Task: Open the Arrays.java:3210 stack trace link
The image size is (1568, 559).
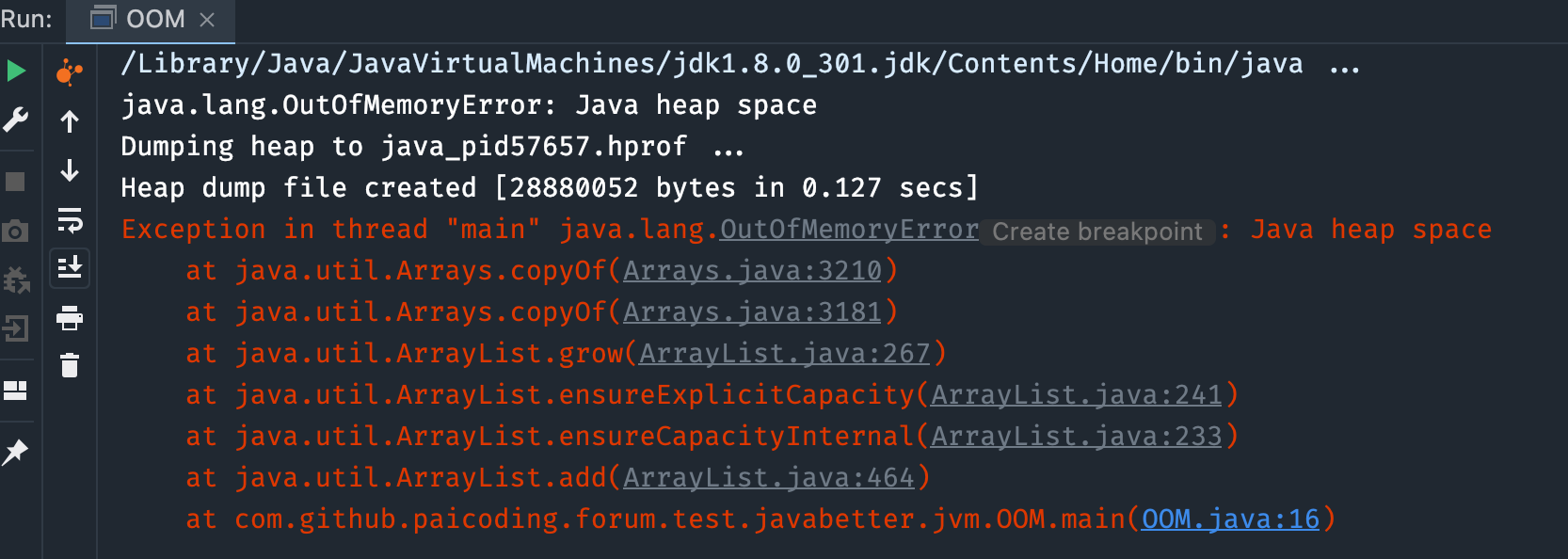Action: tap(752, 271)
